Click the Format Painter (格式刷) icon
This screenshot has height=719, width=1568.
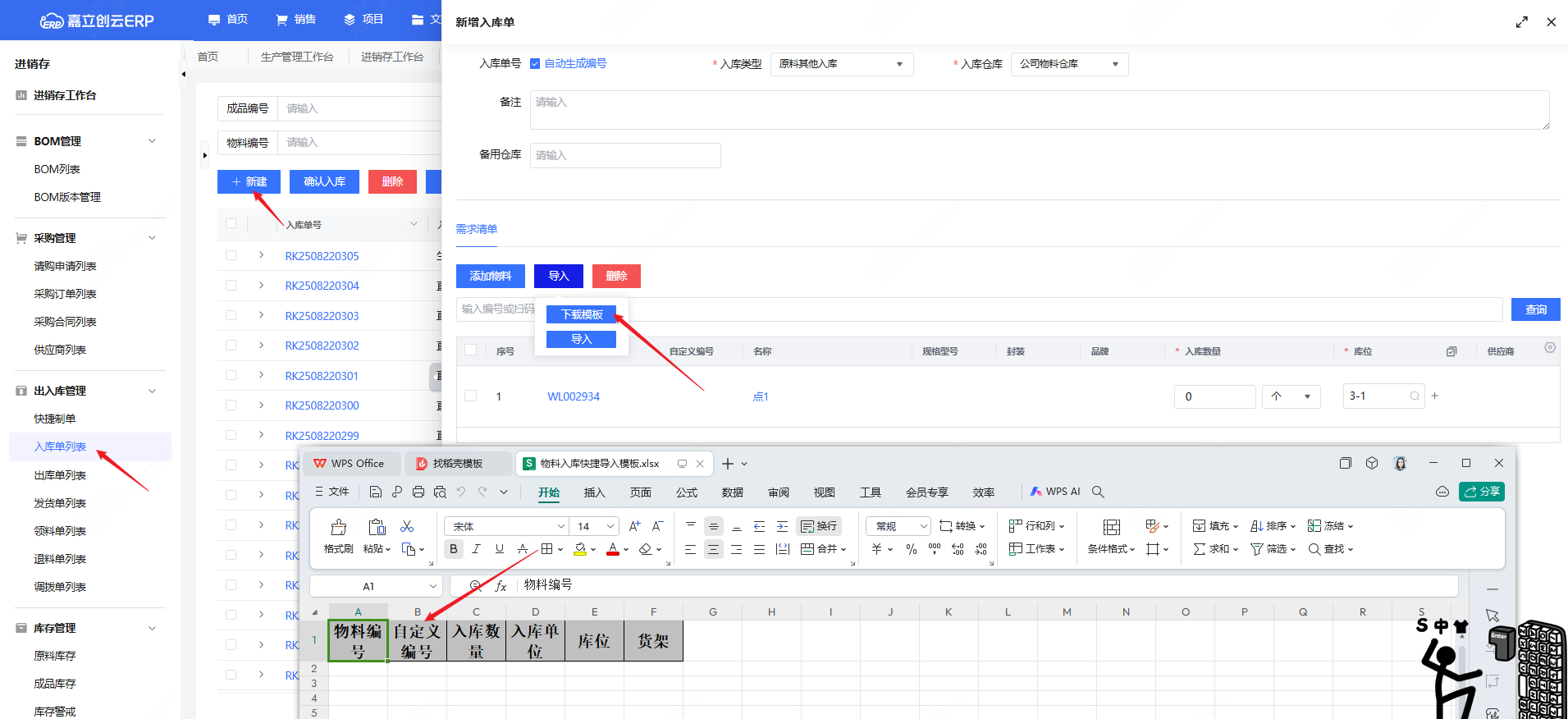pos(338,527)
